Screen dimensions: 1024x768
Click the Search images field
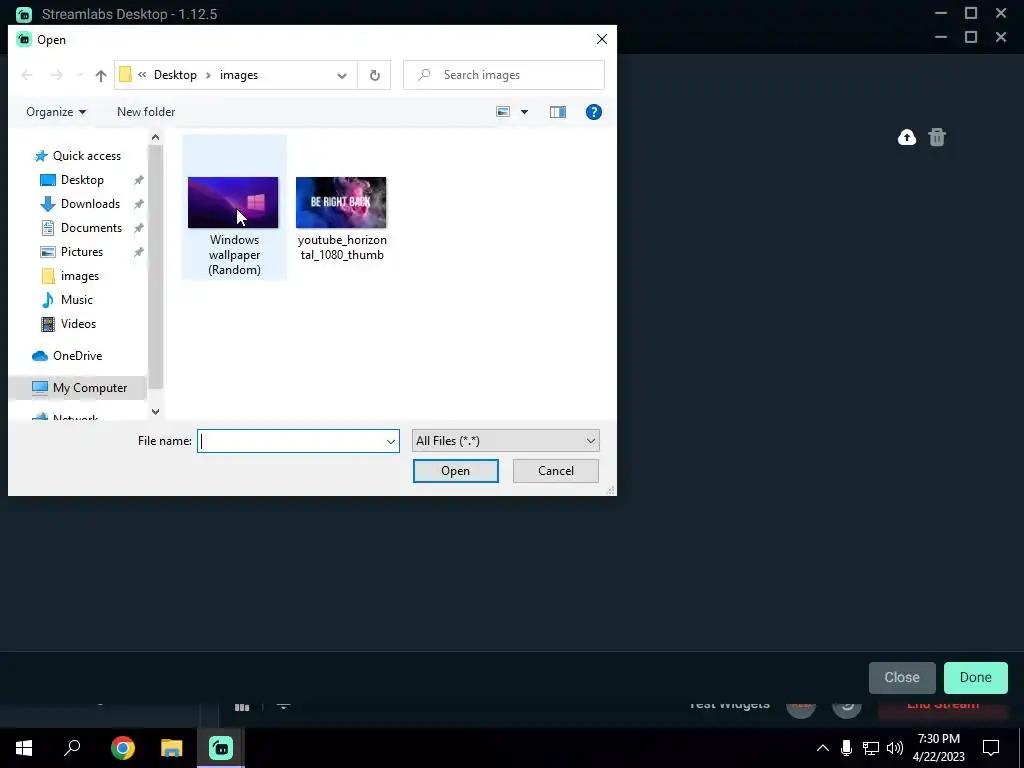pos(504,75)
